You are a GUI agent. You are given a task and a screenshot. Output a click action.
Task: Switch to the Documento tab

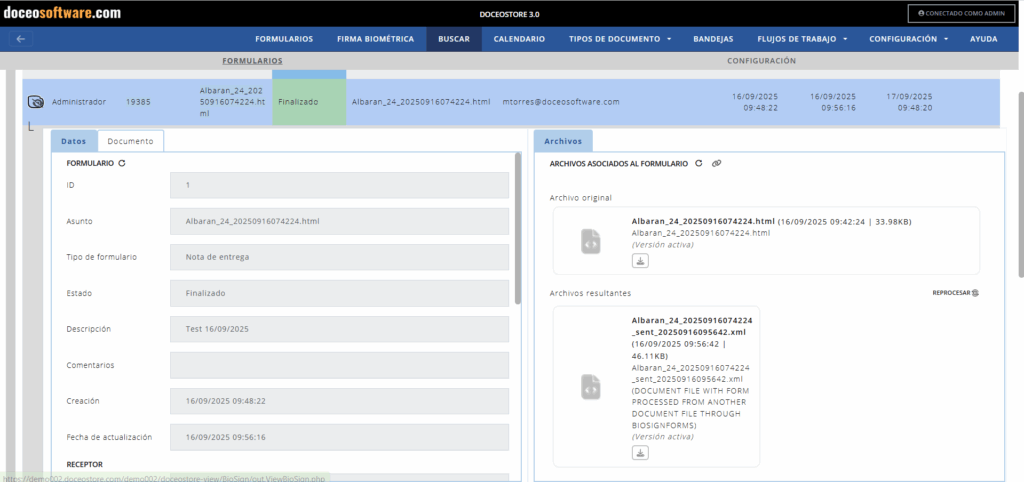pos(131,141)
